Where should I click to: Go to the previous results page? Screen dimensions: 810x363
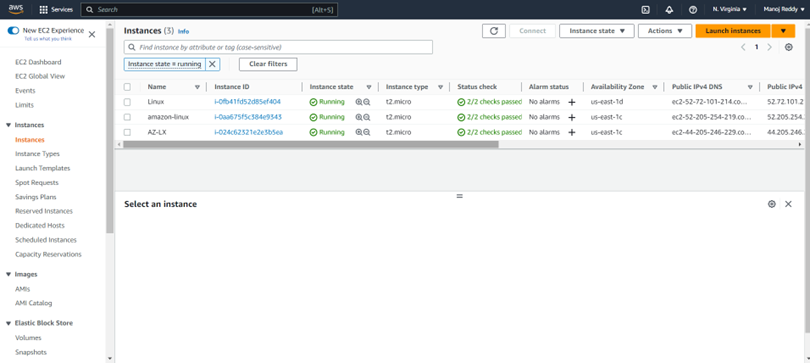click(x=743, y=47)
